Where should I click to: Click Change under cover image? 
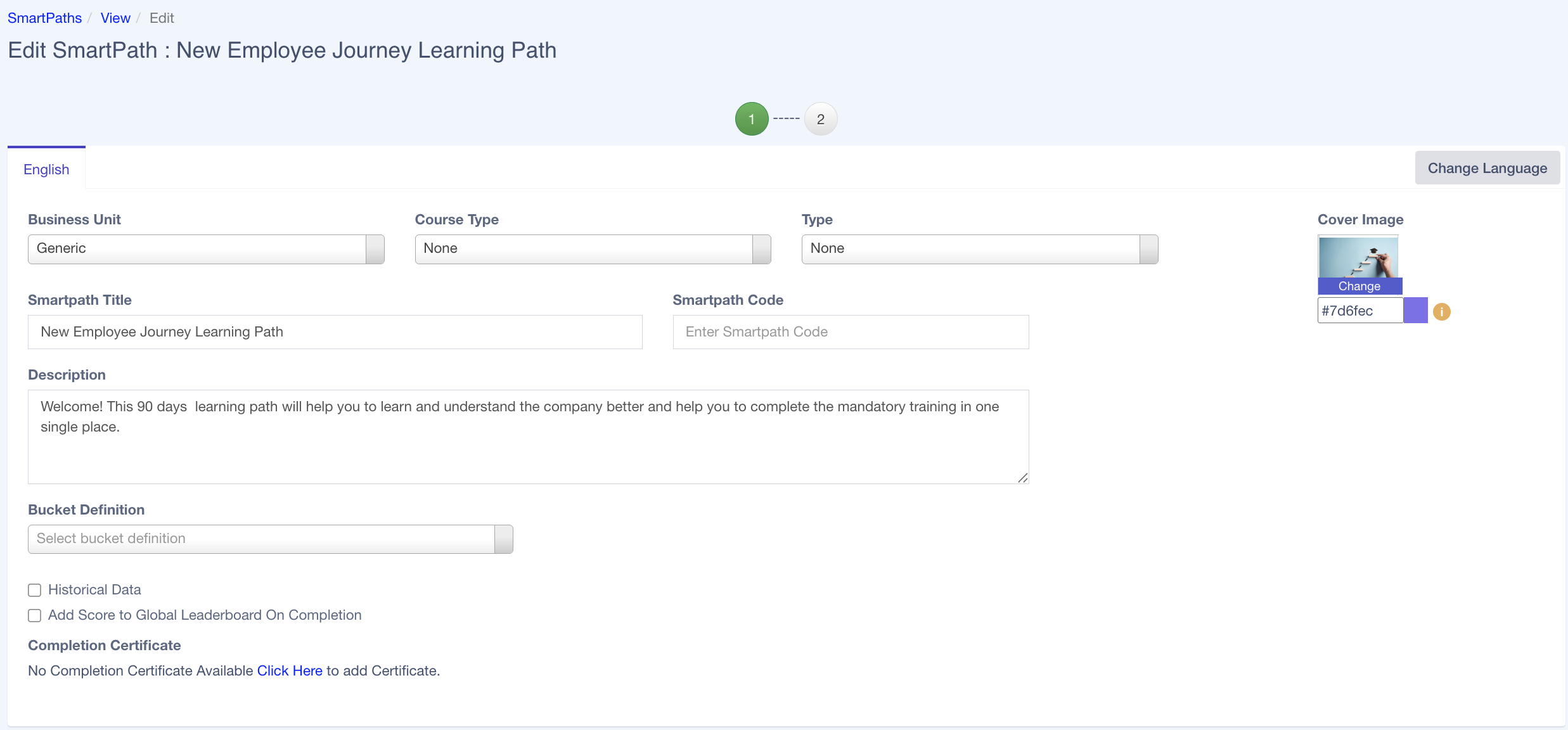pos(1359,286)
